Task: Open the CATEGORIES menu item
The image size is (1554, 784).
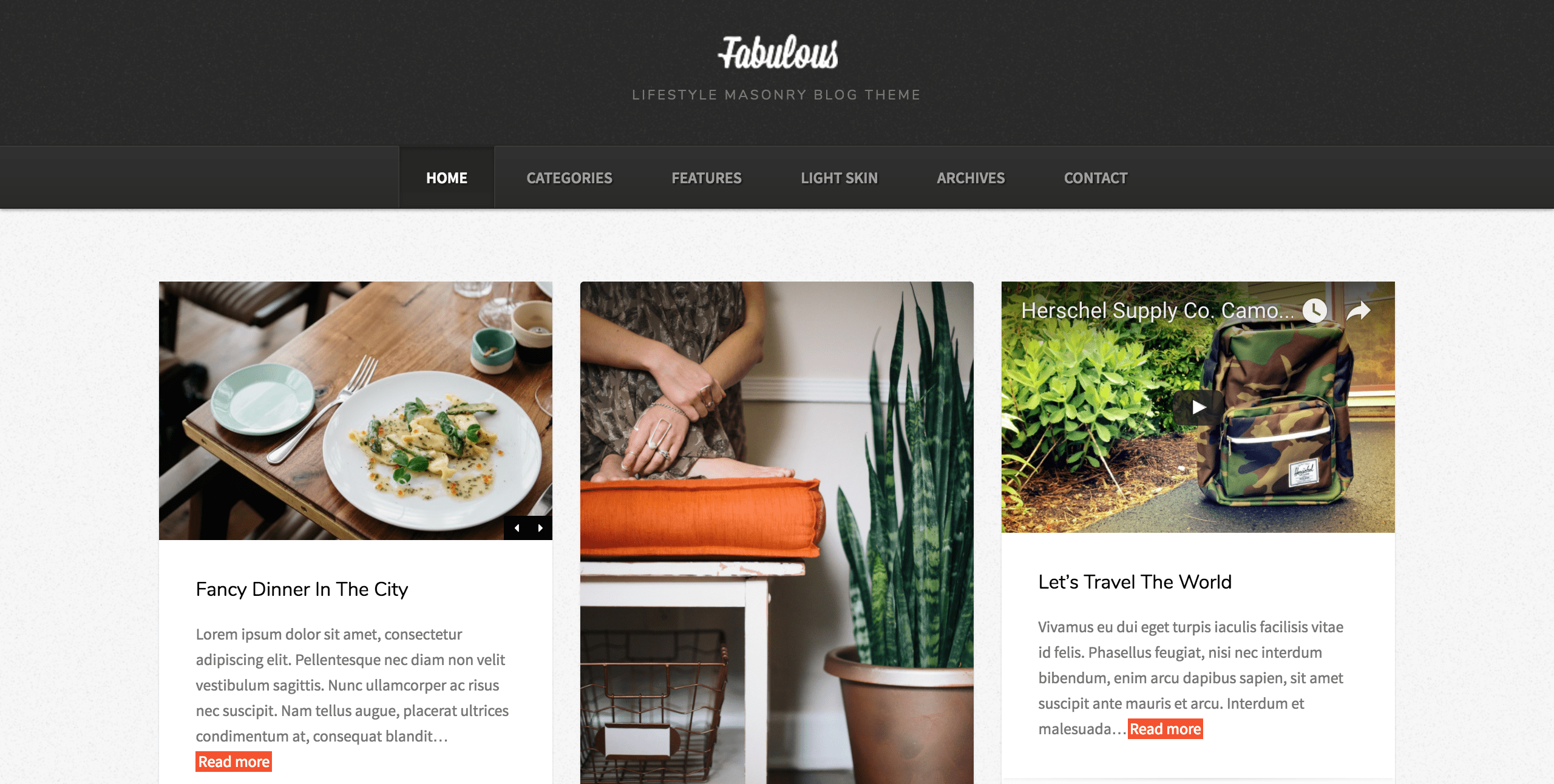Action: click(570, 177)
